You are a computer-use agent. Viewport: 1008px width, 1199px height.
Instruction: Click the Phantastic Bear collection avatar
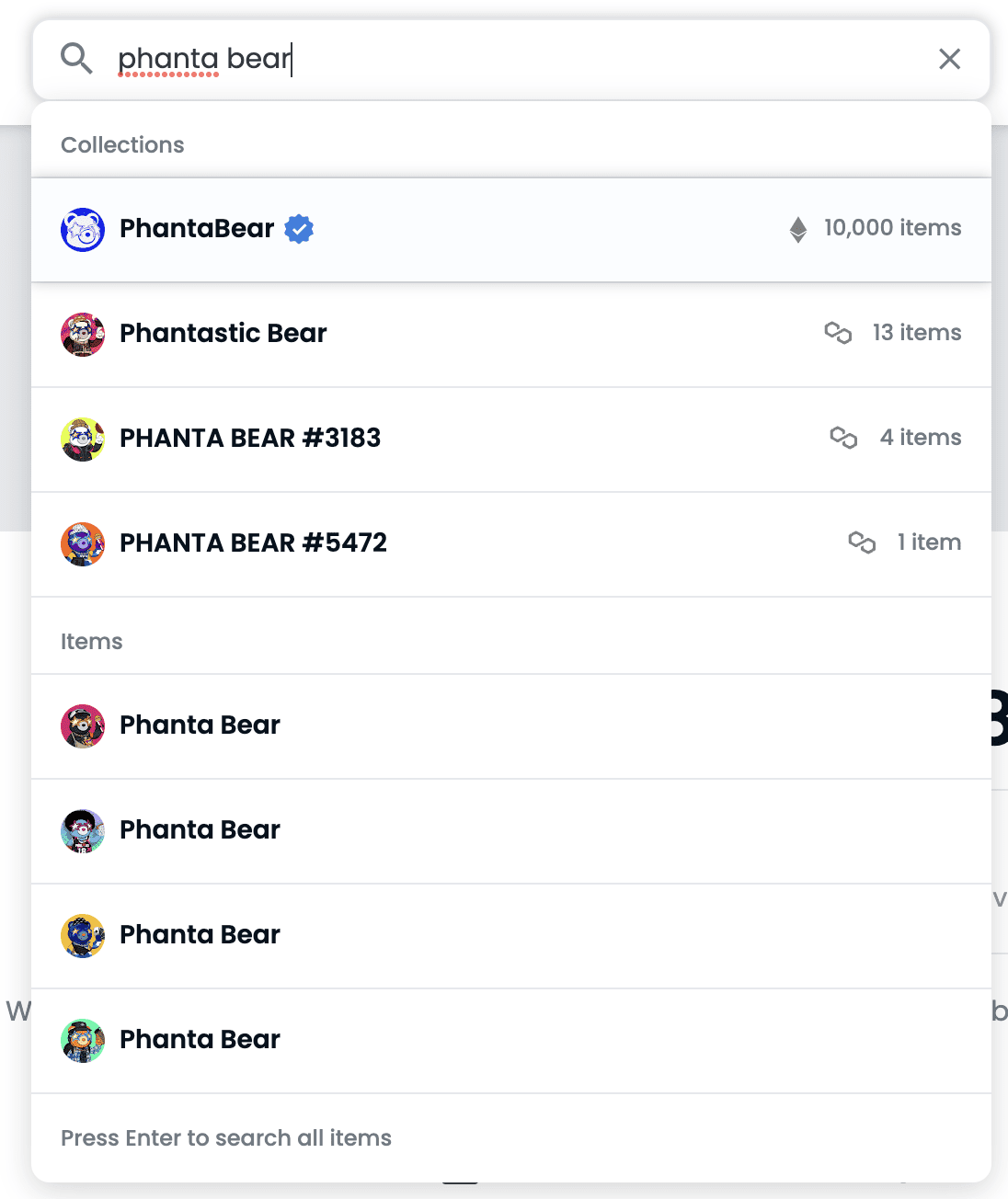pos(83,334)
